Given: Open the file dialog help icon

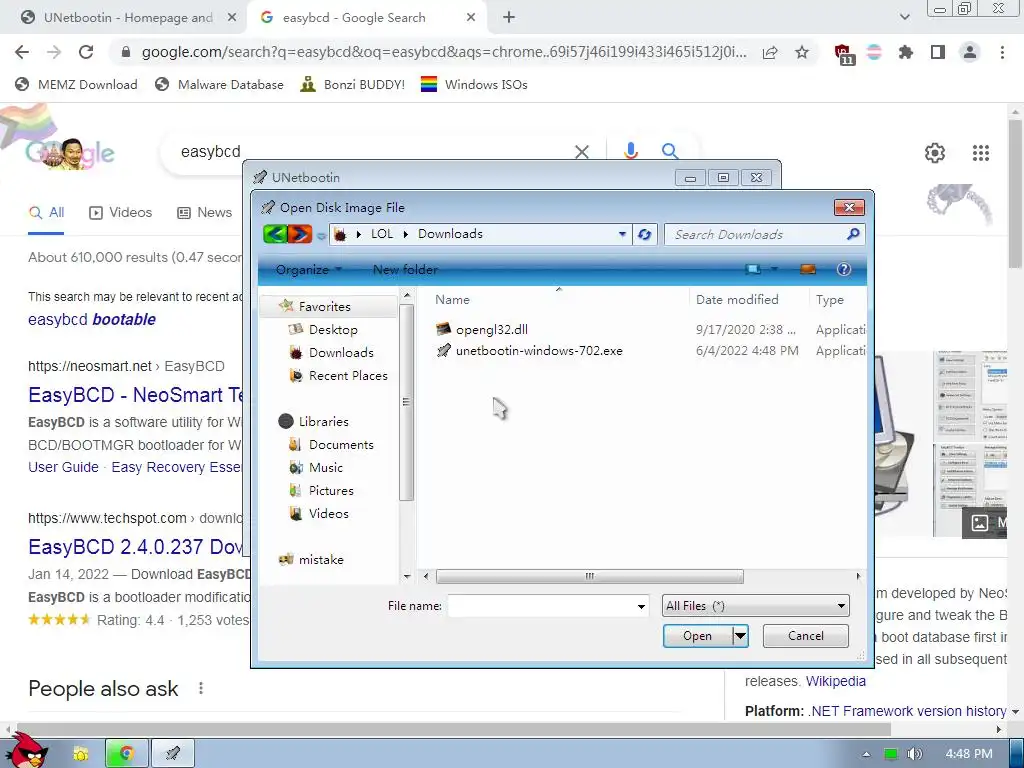Looking at the screenshot, I should 844,269.
